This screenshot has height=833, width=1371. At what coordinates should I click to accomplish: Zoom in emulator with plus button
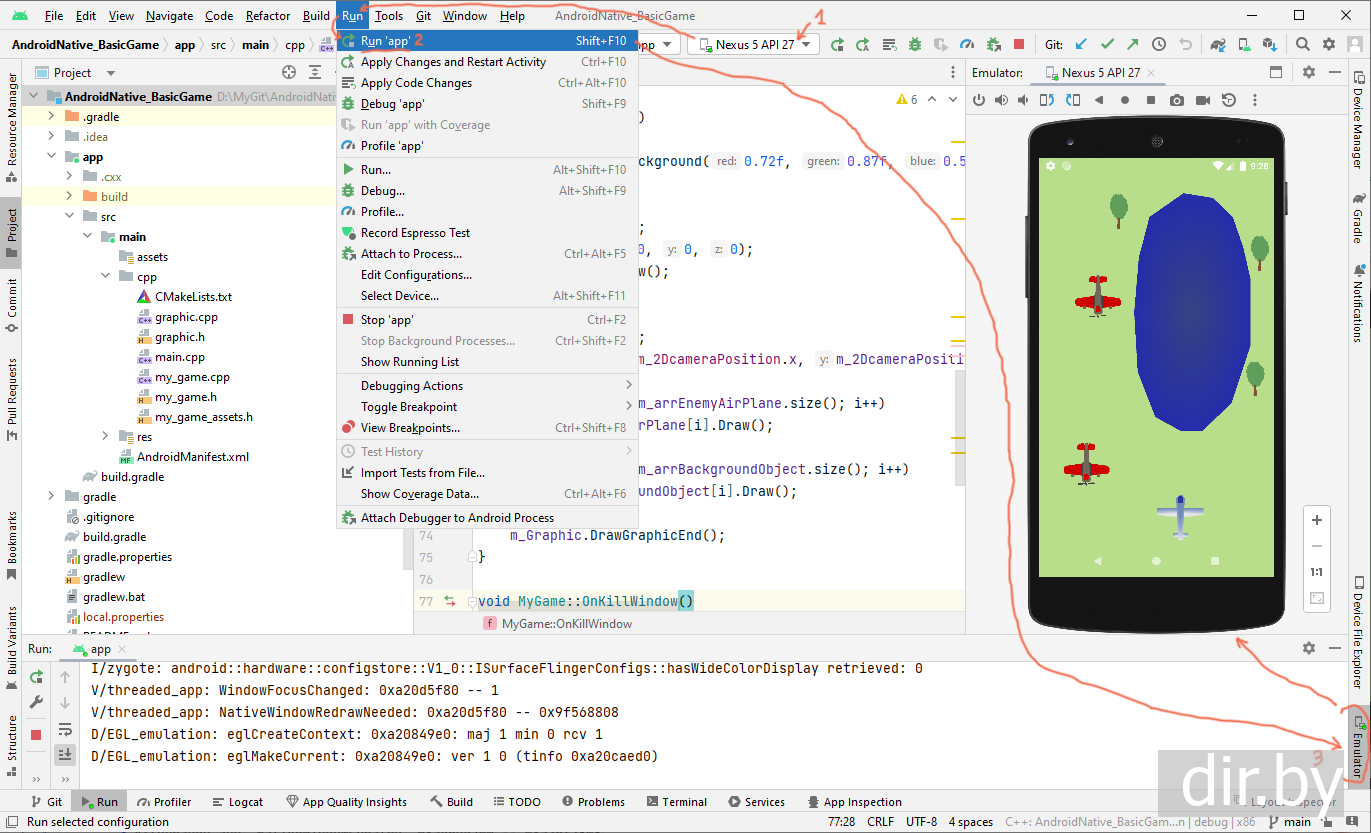pyautogui.click(x=1317, y=520)
